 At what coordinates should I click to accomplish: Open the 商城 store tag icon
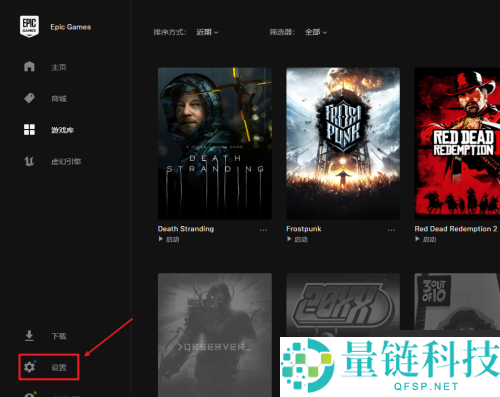29,98
